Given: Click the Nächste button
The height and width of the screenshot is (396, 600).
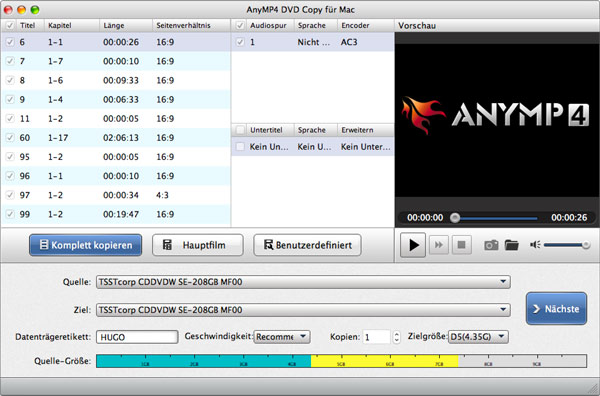Looking at the screenshot, I should click(x=556, y=309).
